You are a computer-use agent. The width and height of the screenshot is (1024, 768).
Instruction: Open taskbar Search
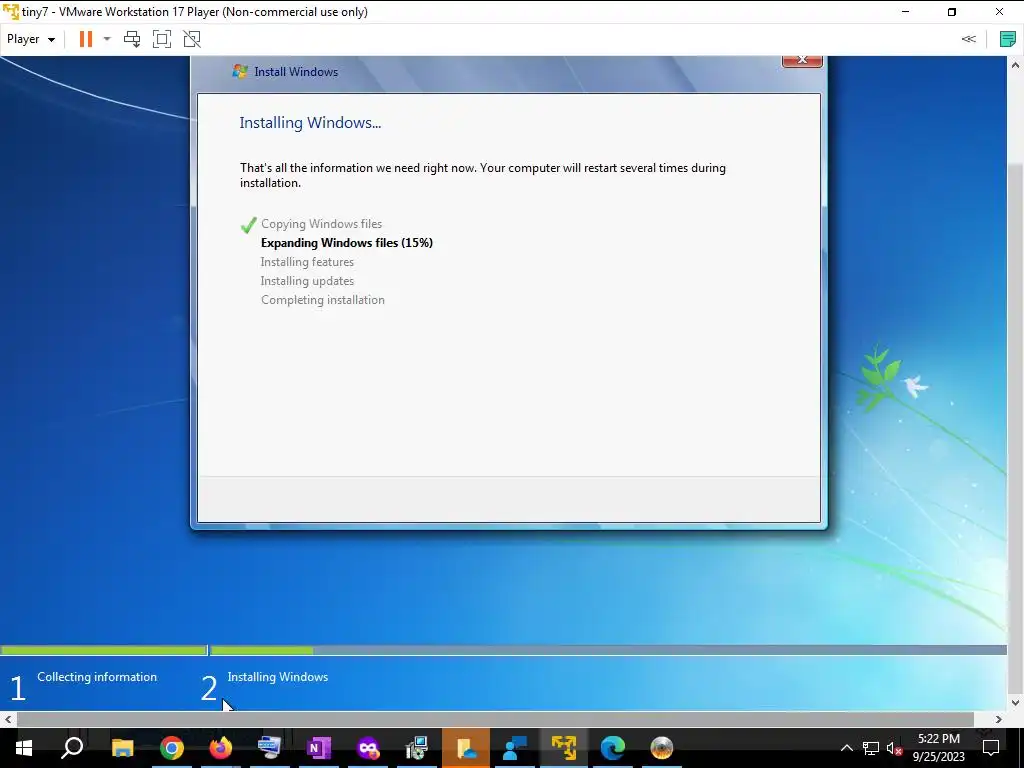(72, 748)
